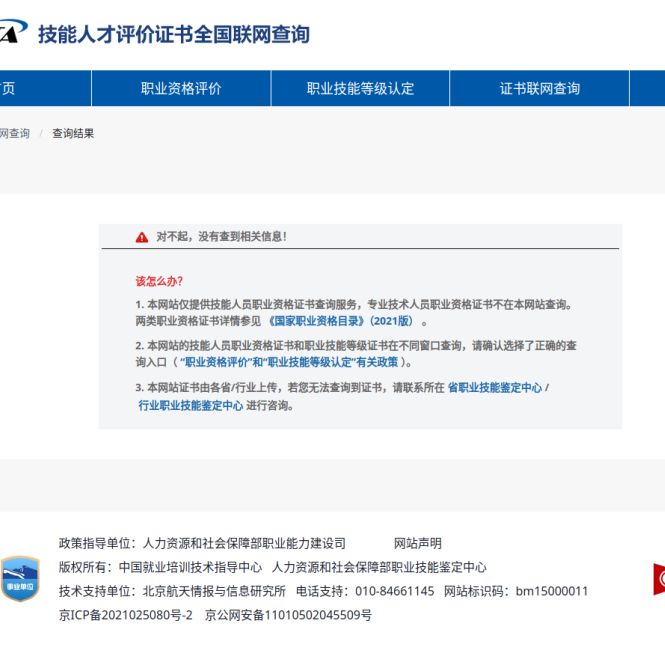
Task: Open the 证书联网查询 menu
Action: tap(539, 88)
